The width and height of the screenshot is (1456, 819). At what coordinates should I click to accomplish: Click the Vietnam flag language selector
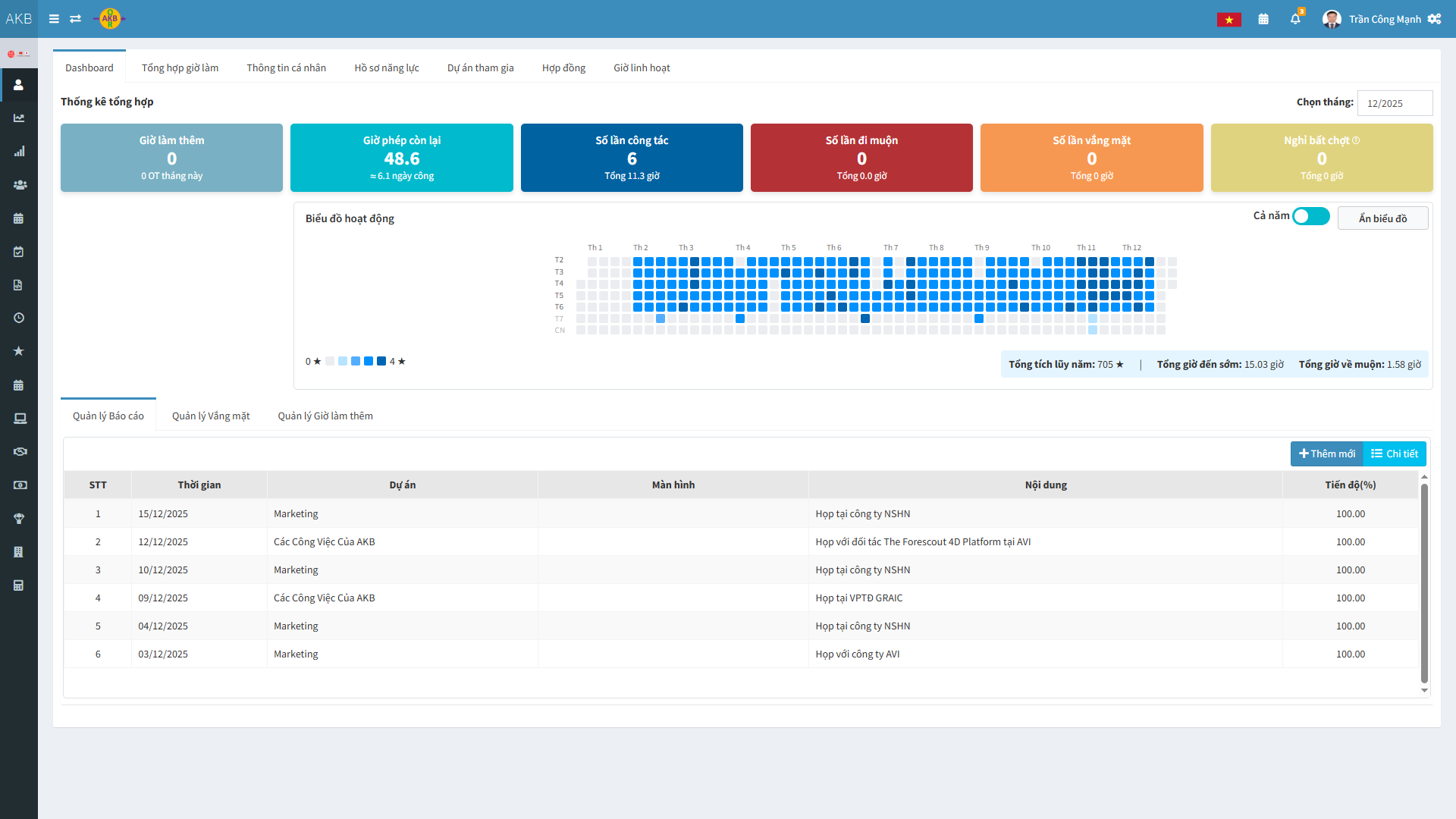pos(1229,19)
